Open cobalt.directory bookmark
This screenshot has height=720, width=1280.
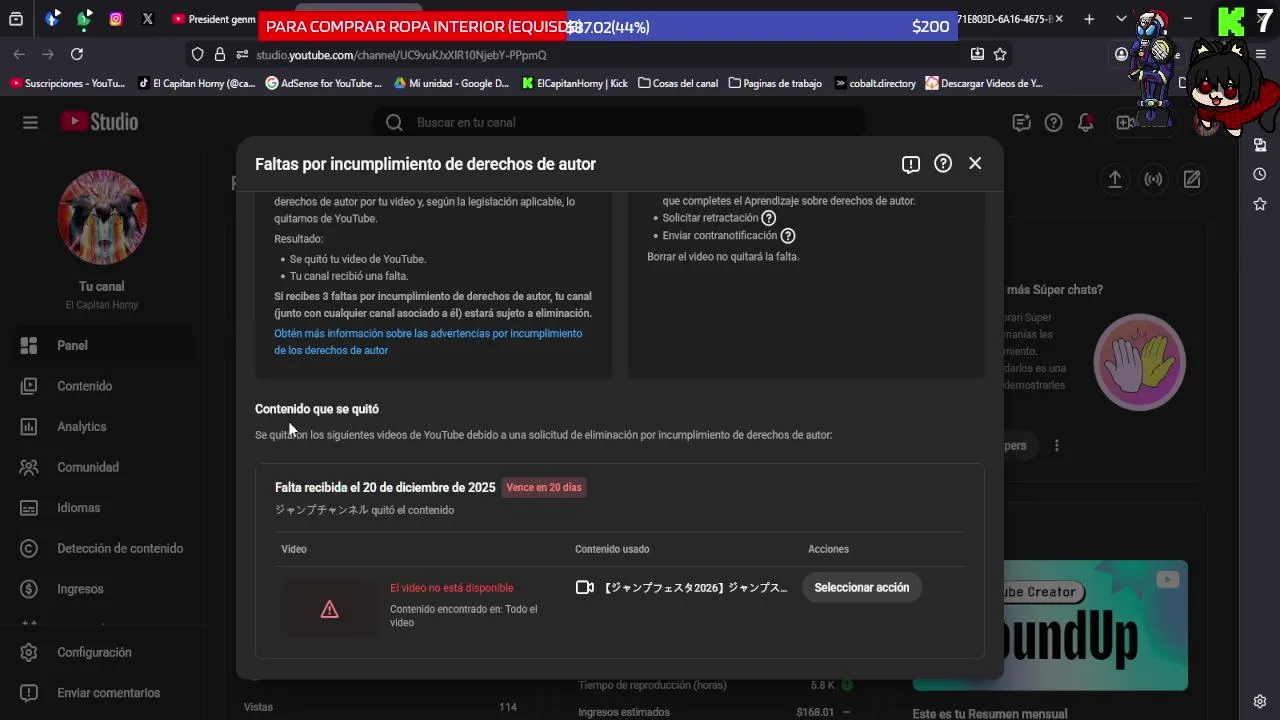(875, 84)
